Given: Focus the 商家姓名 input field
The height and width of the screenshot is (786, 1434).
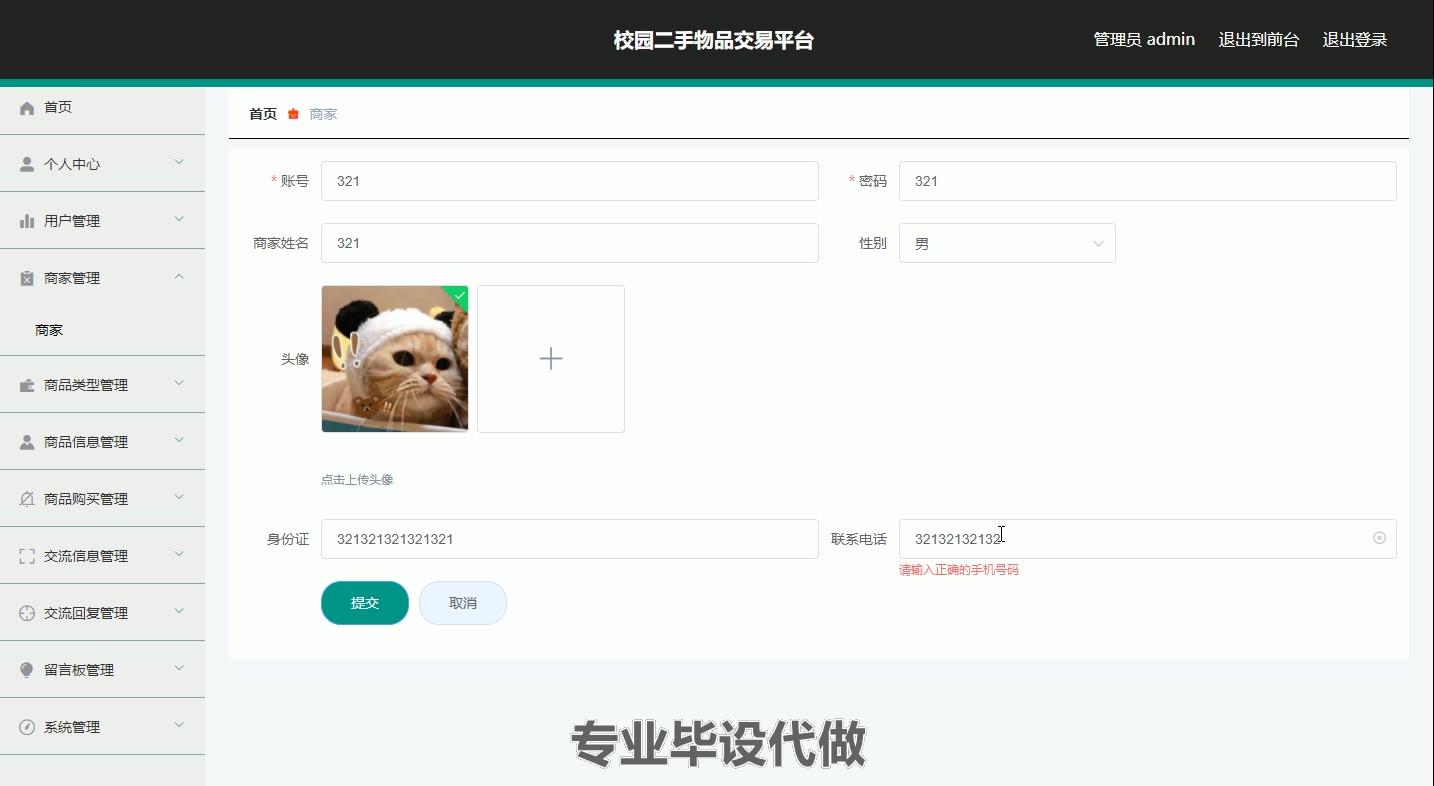Looking at the screenshot, I should coord(570,243).
